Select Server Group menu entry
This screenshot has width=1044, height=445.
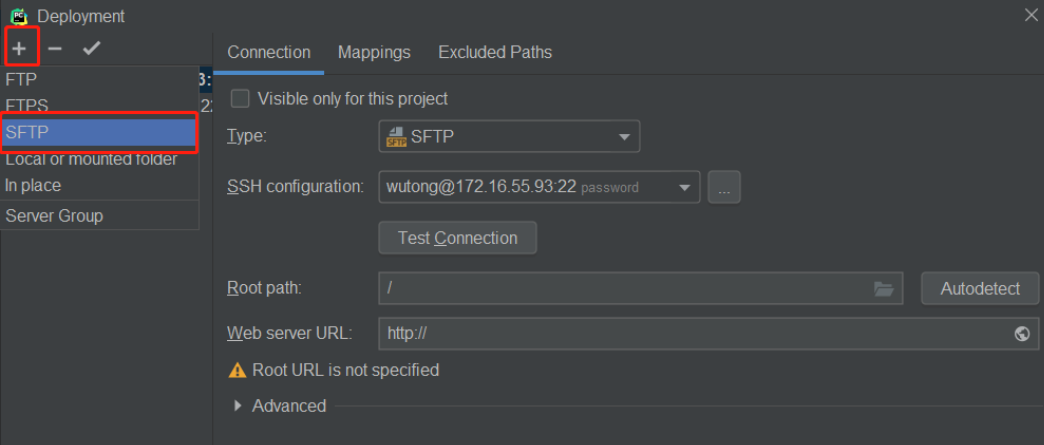click(x=54, y=216)
